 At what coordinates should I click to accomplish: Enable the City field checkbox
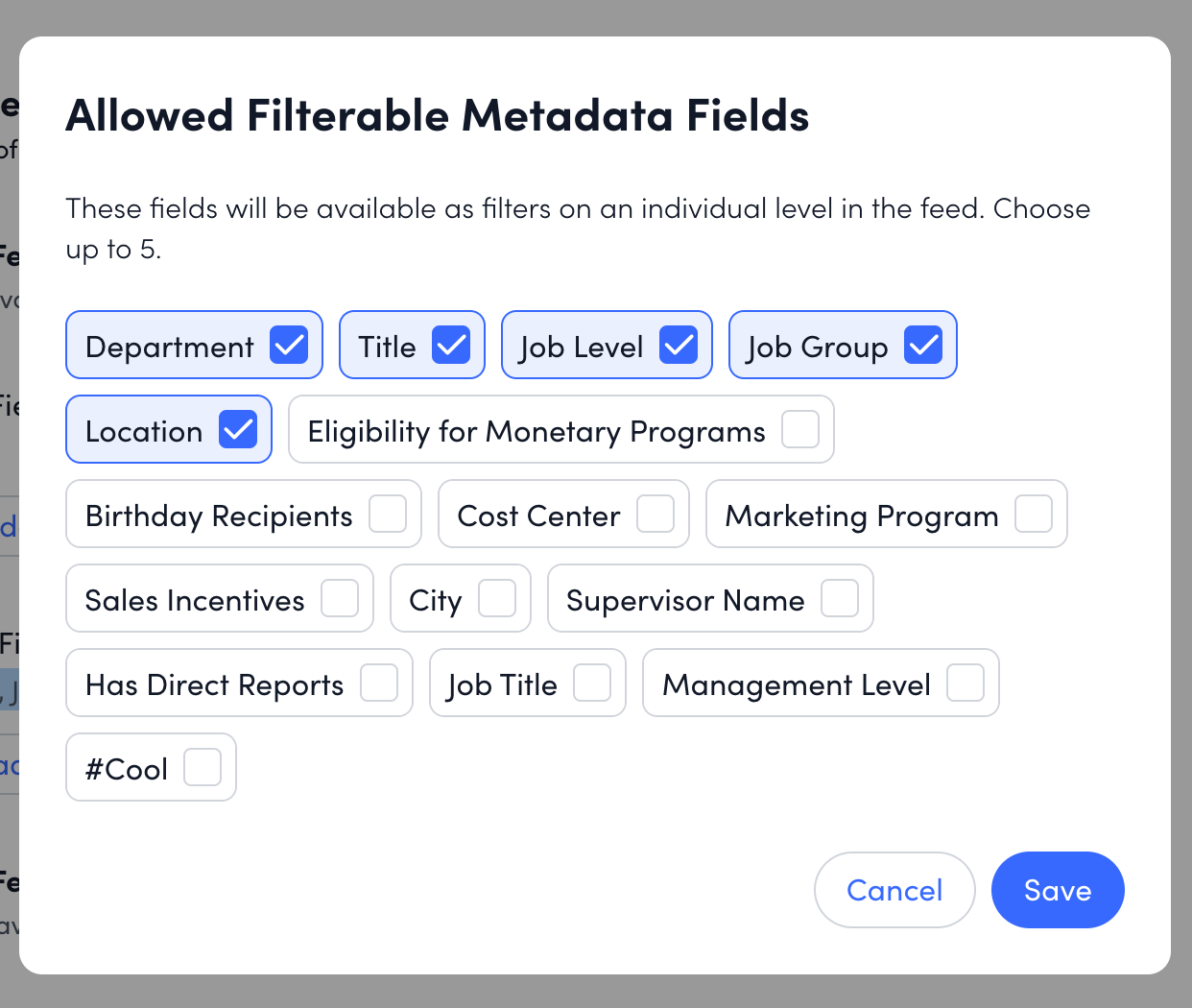coord(497,598)
